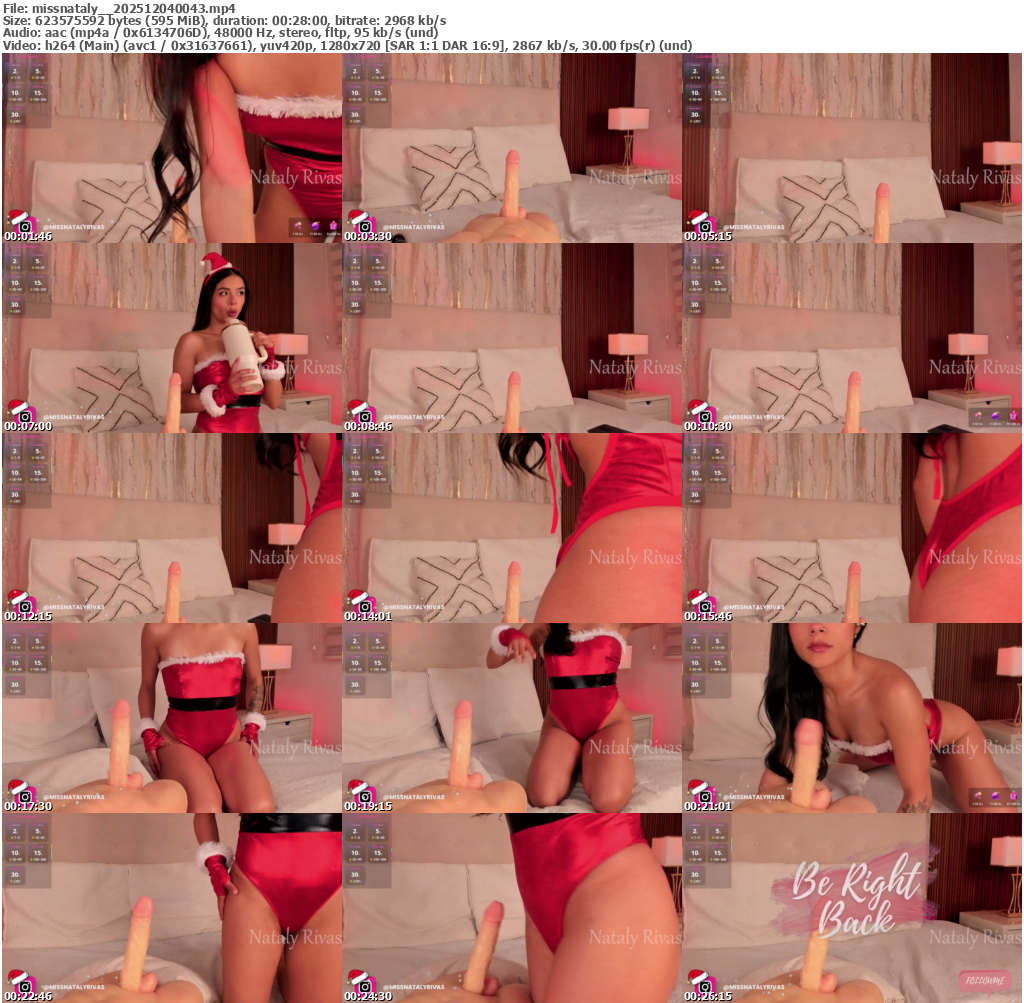Viewport: 1024px width, 1003px height.
Task: Click the Audio codec info line
Action: 220,33
